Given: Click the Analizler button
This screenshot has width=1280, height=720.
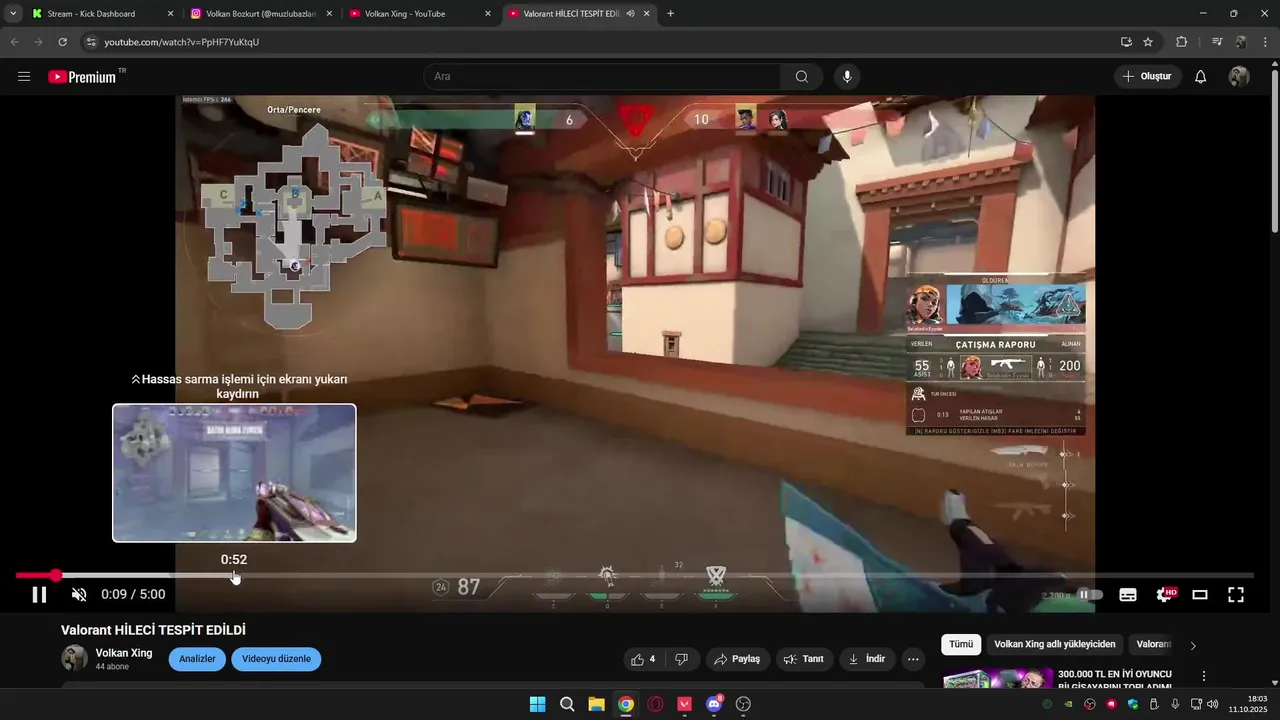Looking at the screenshot, I should pyautogui.click(x=197, y=659).
